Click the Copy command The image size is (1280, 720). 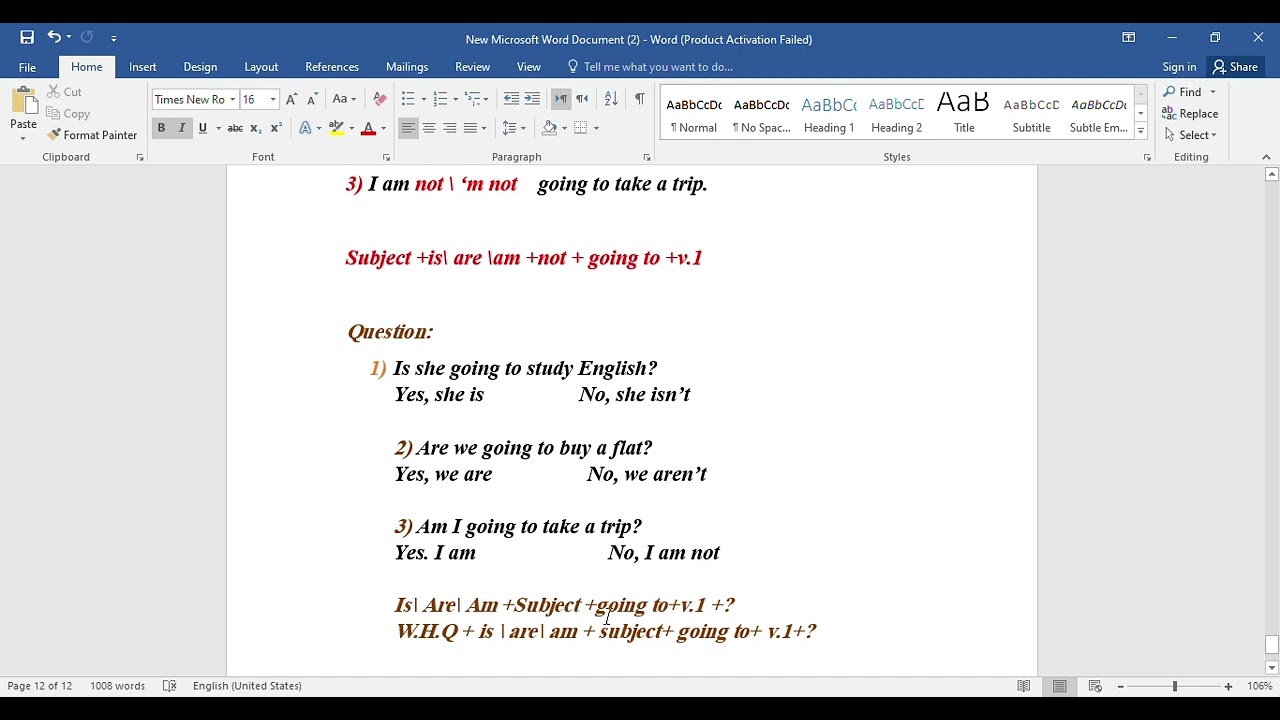(68, 114)
